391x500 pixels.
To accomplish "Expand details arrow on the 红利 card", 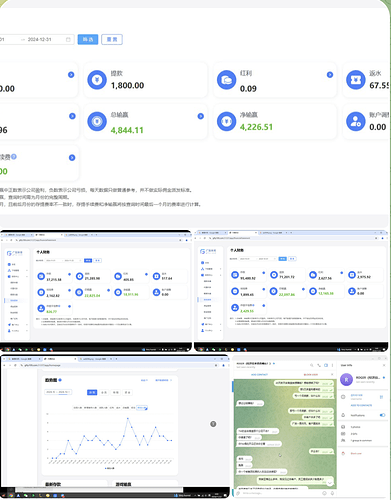I will (x=330, y=75).
